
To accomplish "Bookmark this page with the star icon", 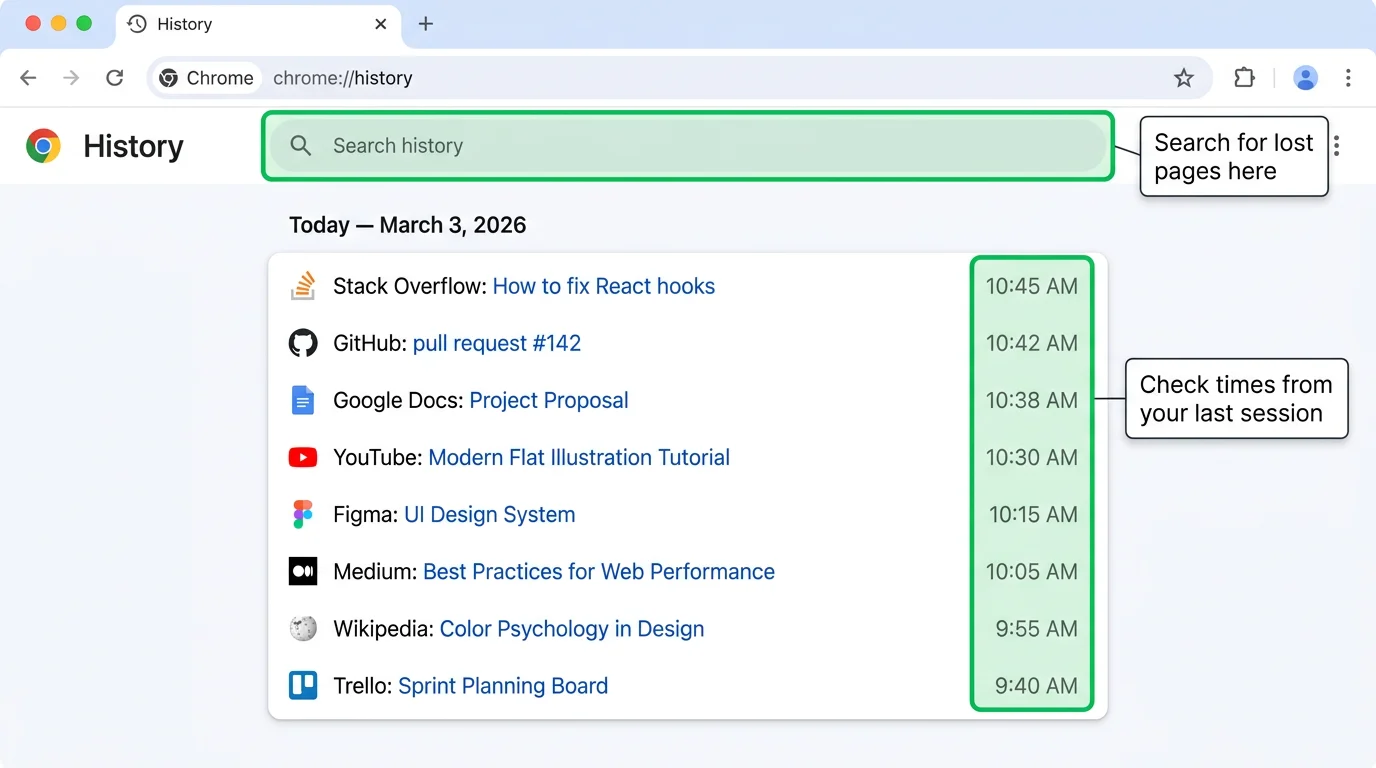I will [1184, 77].
